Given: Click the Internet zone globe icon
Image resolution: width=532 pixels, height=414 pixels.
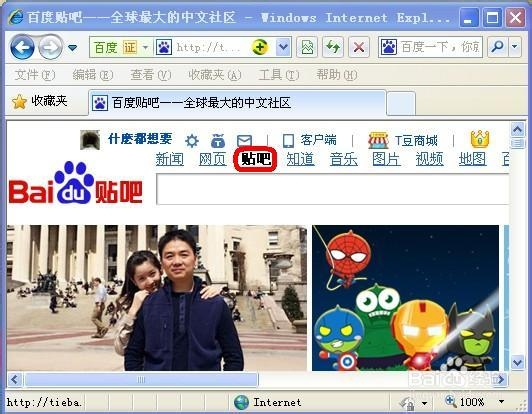Looking at the screenshot, I should [x=241, y=402].
